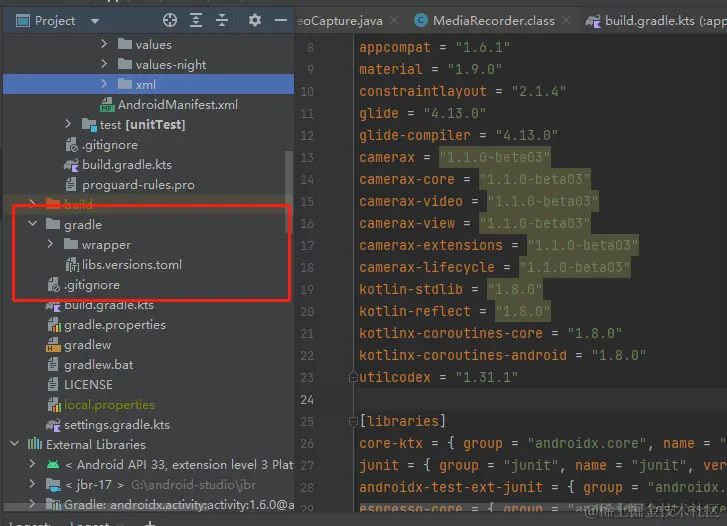Expand Android API 33 library entry
This screenshot has height=526, width=727.
[x=32, y=464]
